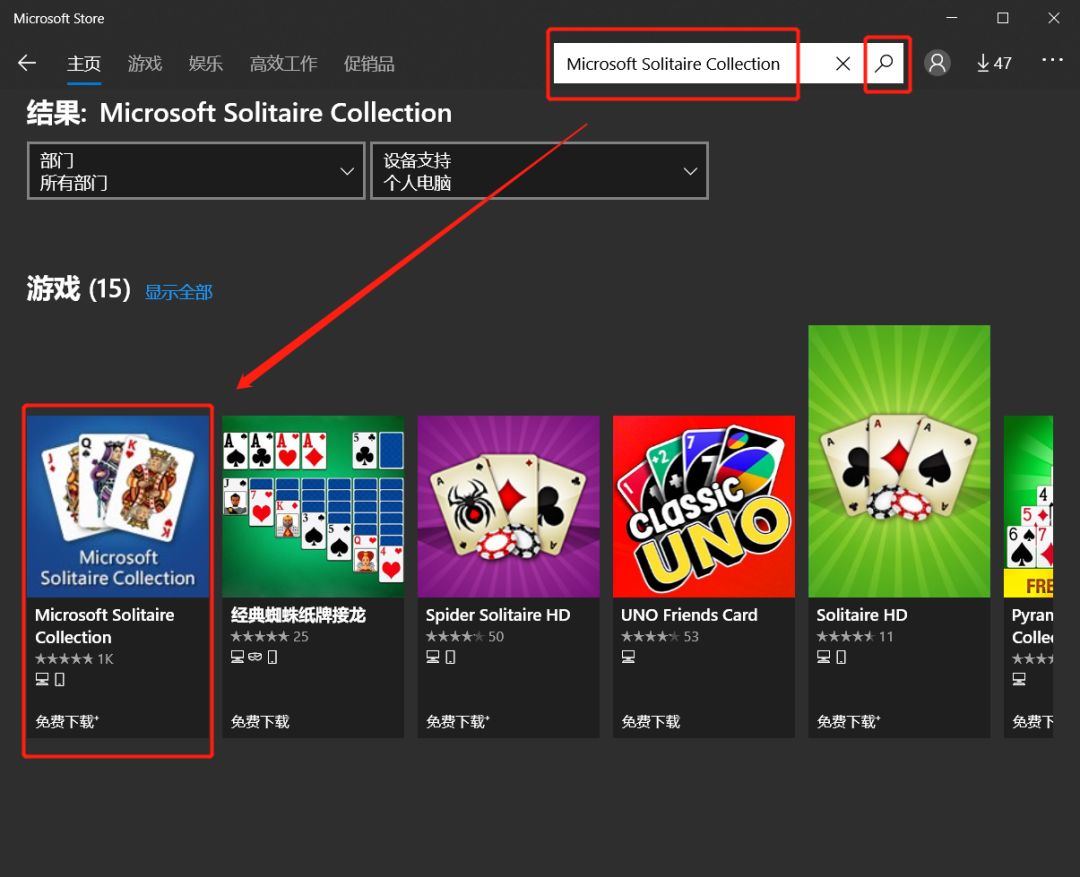1080x877 pixels.
Task: Open downloads showing 47 items
Action: 993,62
